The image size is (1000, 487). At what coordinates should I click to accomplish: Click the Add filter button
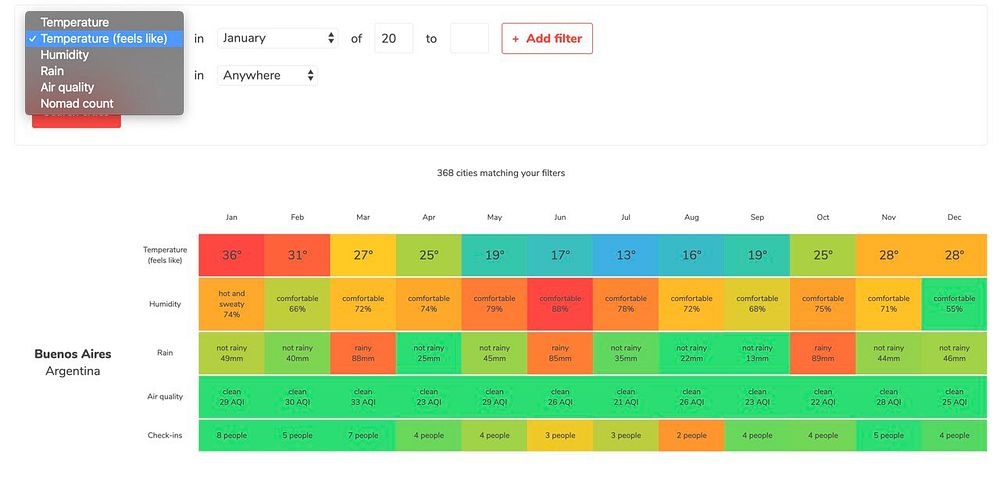pyautogui.click(x=547, y=38)
